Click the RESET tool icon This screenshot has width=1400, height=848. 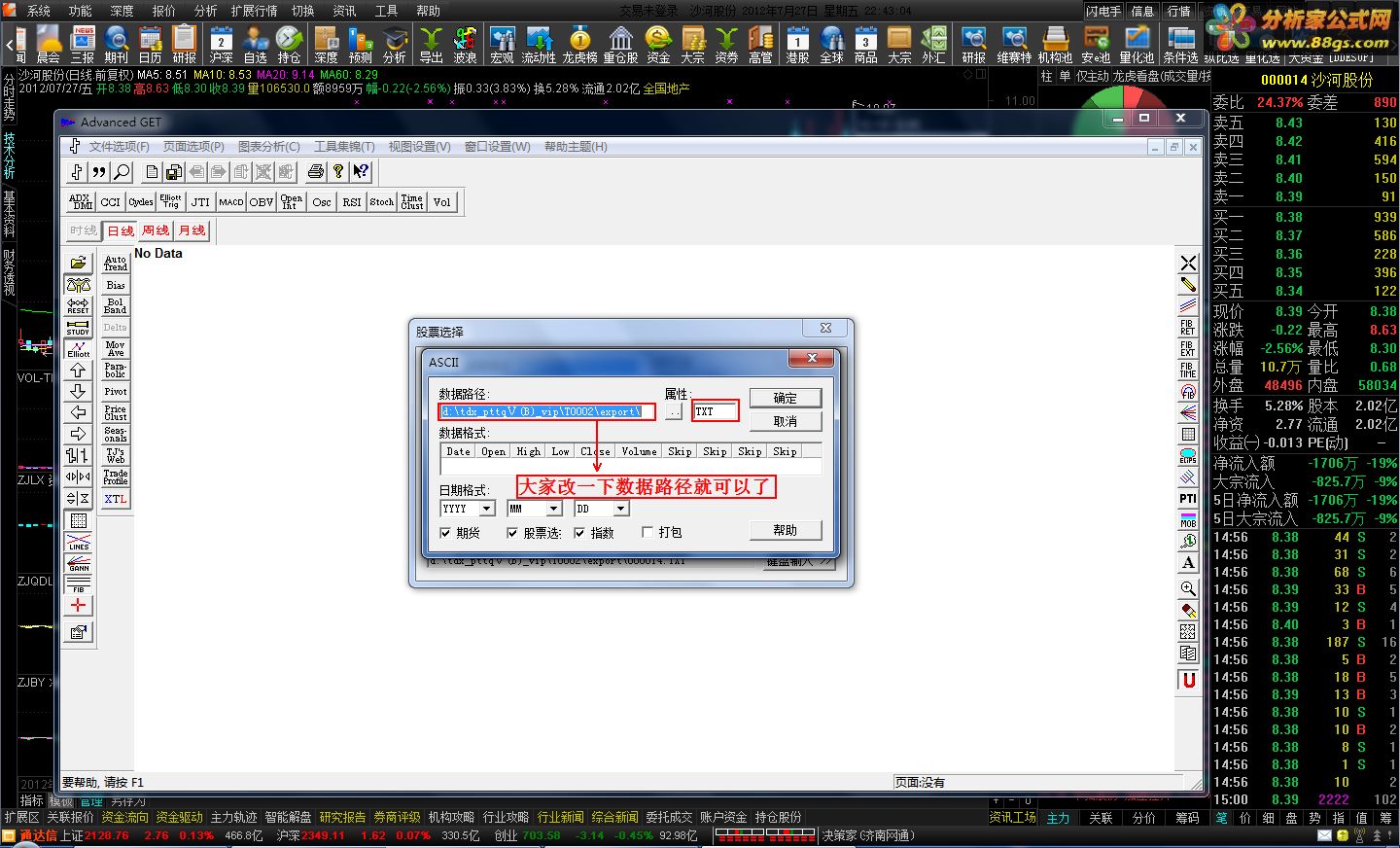[79, 305]
